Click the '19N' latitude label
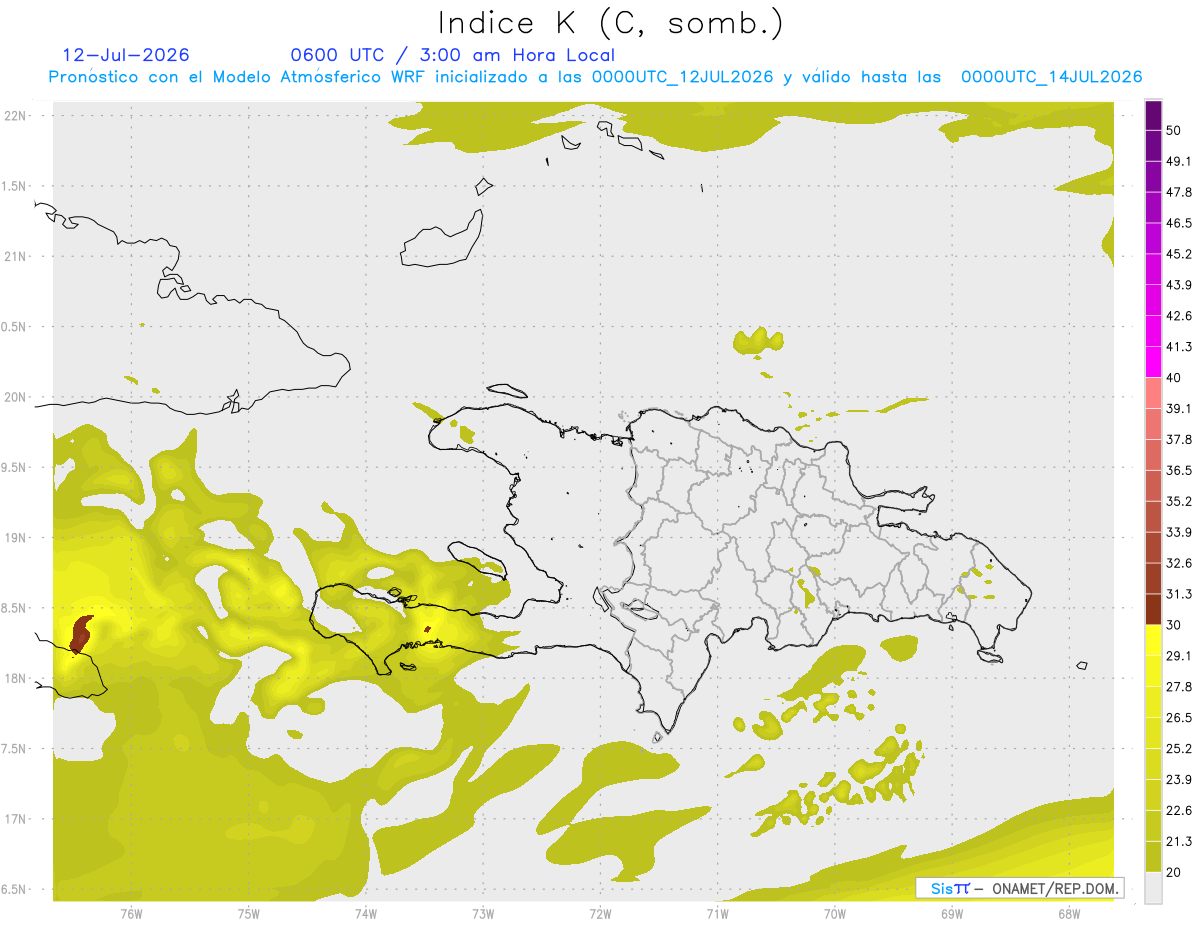1200x927 pixels. click(x=16, y=538)
